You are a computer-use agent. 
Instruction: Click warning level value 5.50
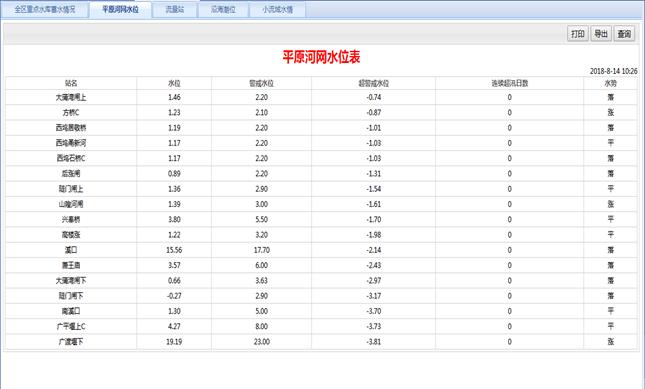pos(262,220)
